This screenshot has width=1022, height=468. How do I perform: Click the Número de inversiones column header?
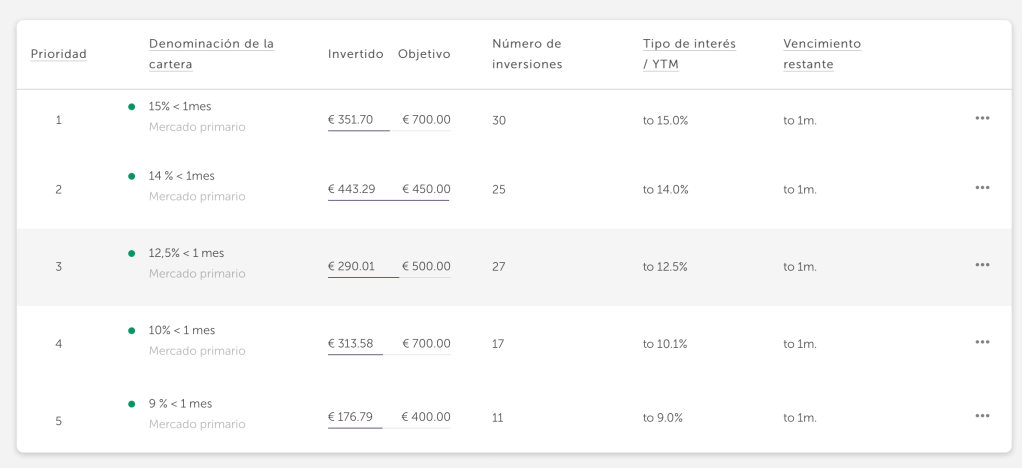526,54
